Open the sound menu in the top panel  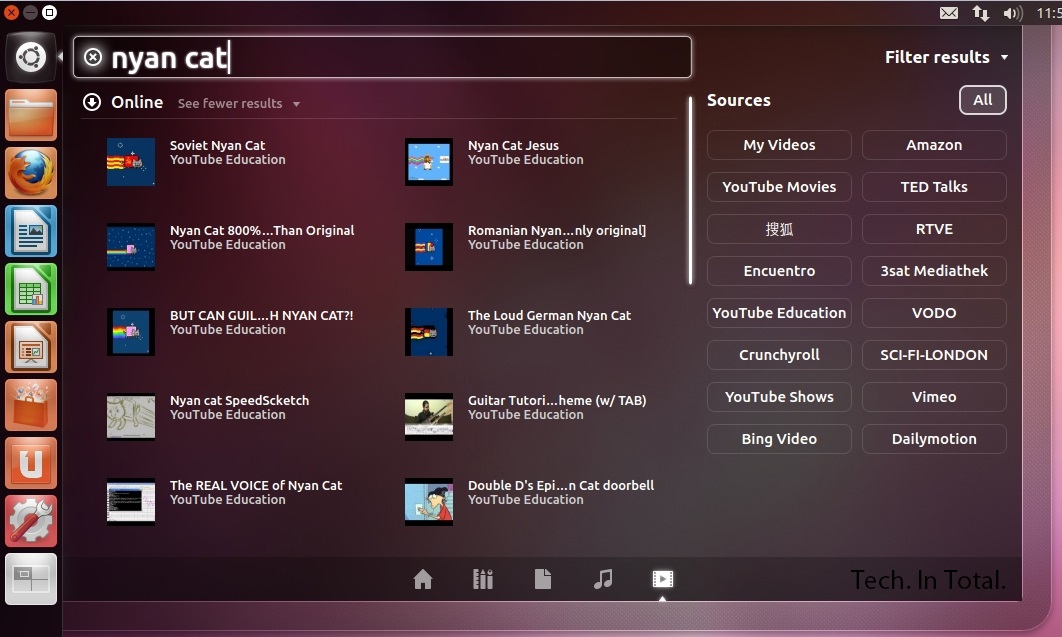[x=1012, y=13]
